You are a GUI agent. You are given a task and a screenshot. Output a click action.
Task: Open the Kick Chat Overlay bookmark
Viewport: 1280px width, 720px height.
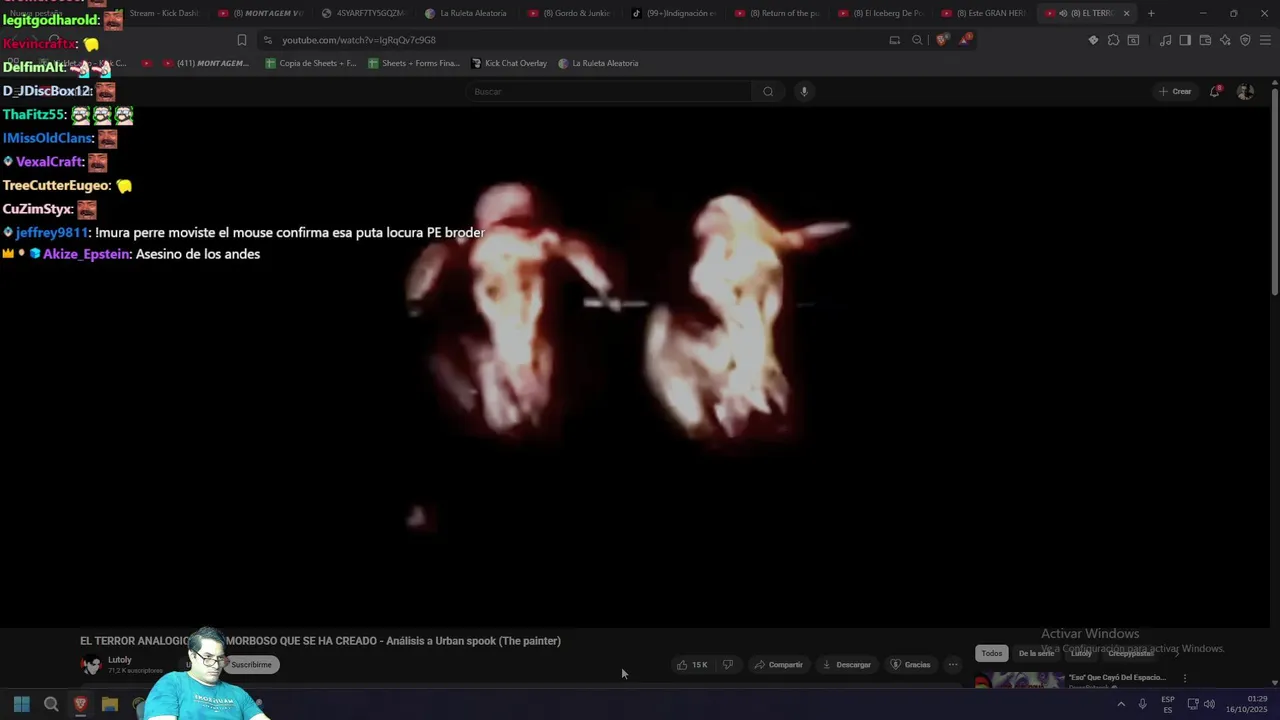click(509, 63)
